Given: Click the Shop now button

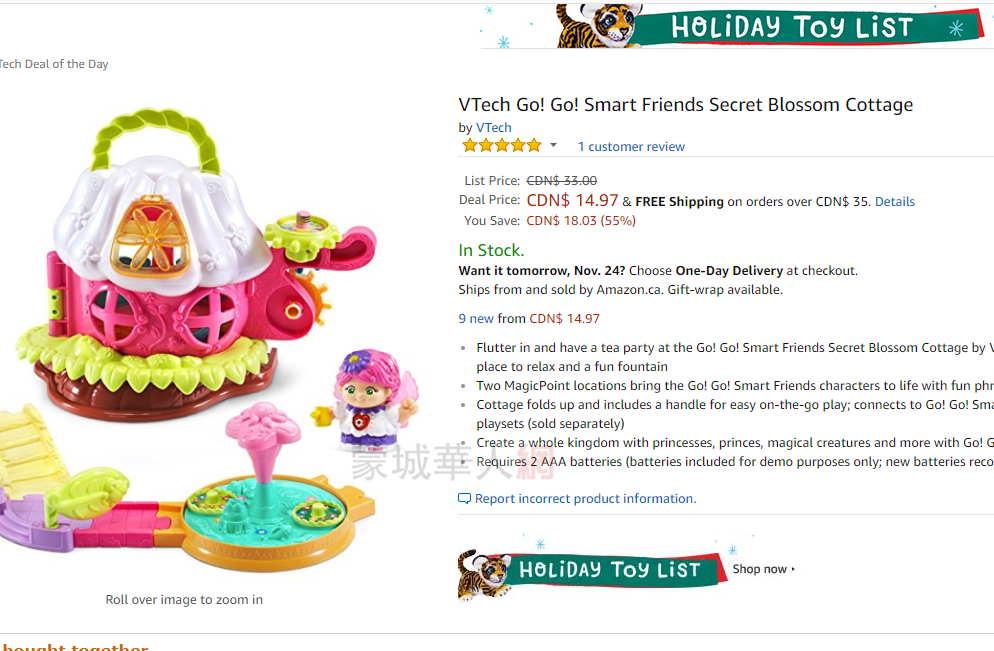Looking at the screenshot, I should (x=763, y=569).
